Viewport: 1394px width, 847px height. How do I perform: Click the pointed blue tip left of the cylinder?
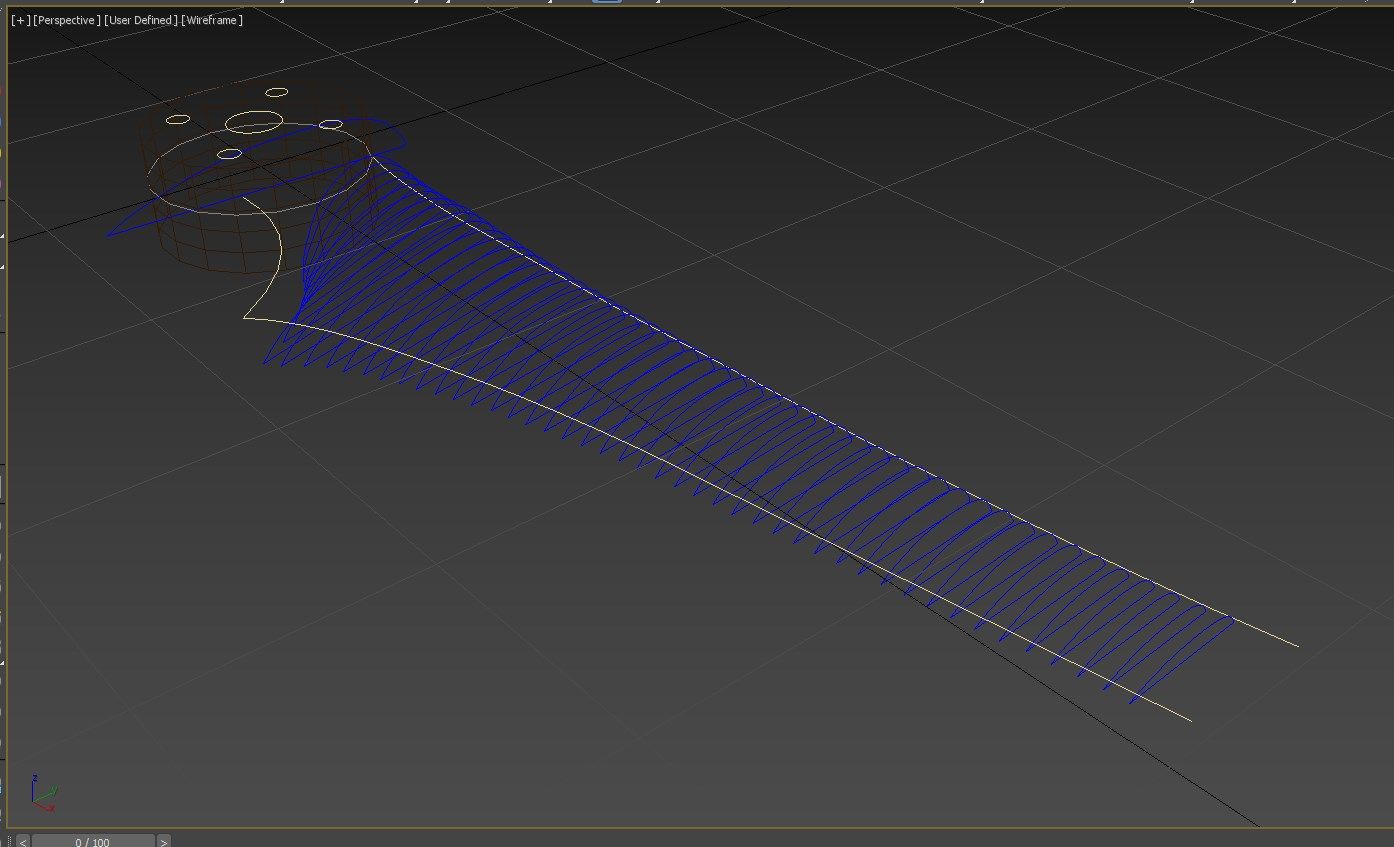point(110,235)
